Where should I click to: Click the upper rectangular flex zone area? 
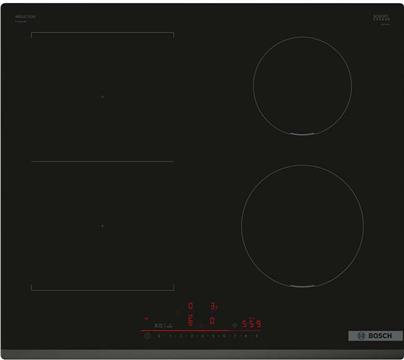(103, 97)
